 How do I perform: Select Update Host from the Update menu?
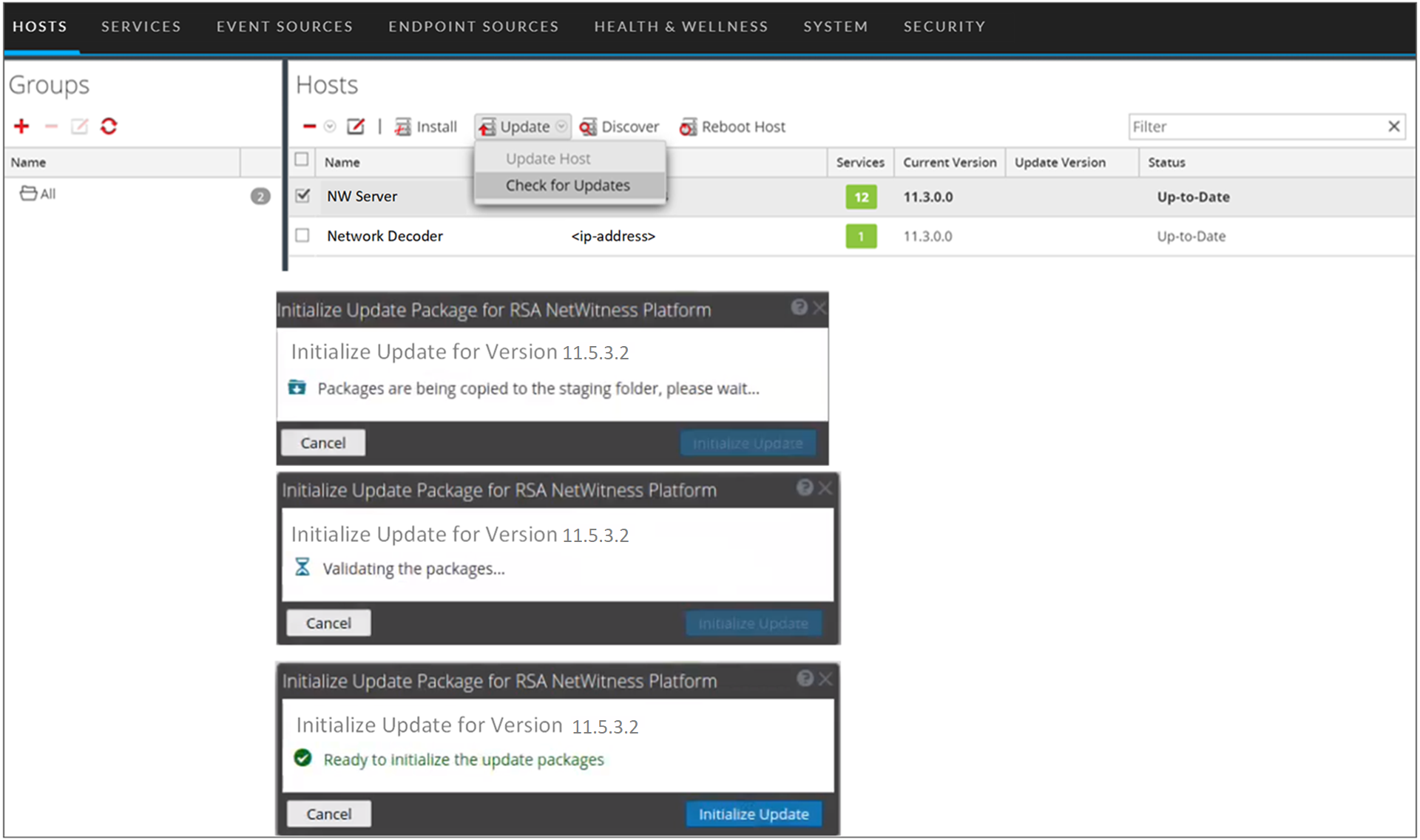[x=547, y=157]
